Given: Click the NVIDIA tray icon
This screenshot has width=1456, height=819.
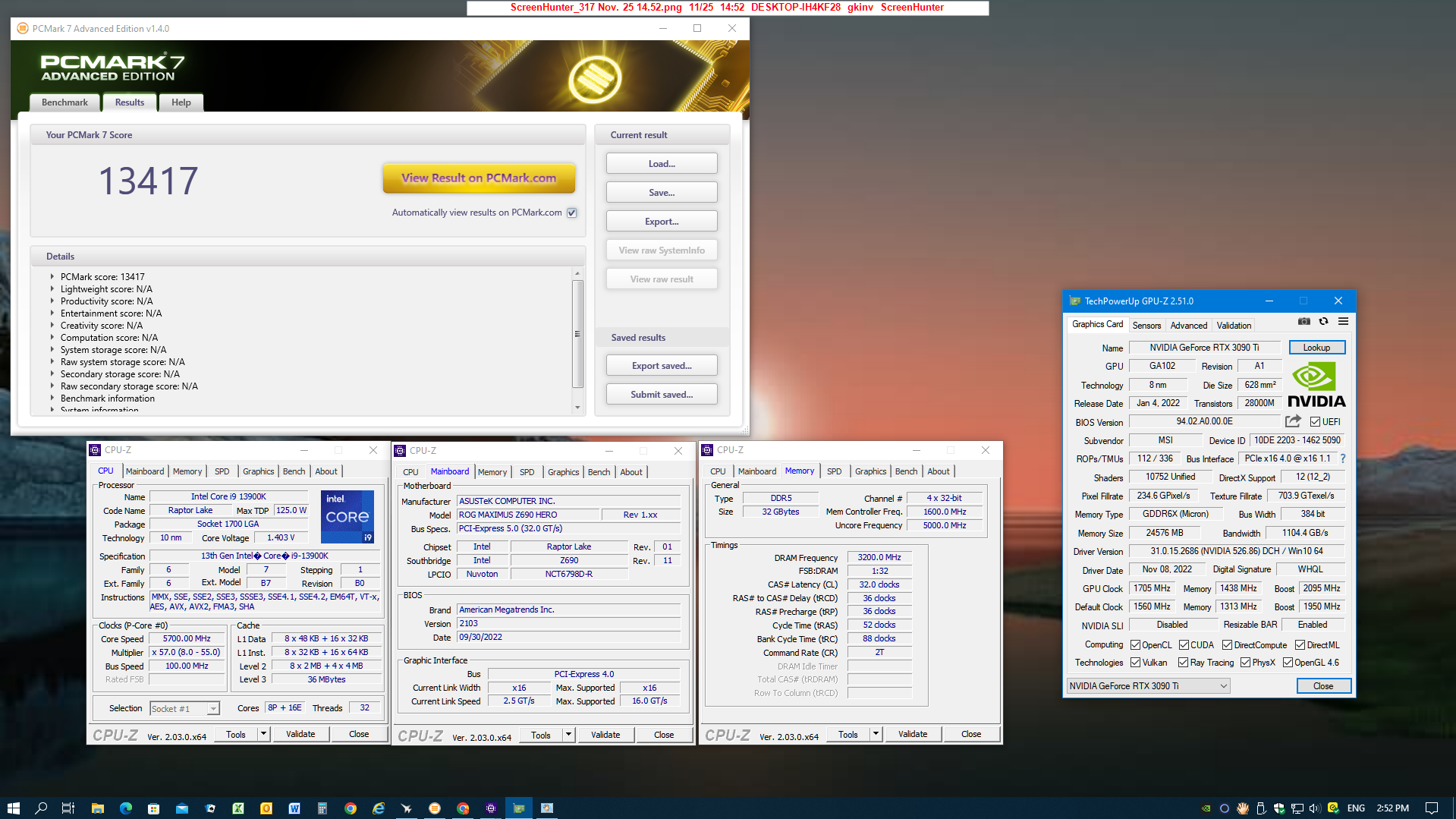Looking at the screenshot, I should (x=1206, y=808).
